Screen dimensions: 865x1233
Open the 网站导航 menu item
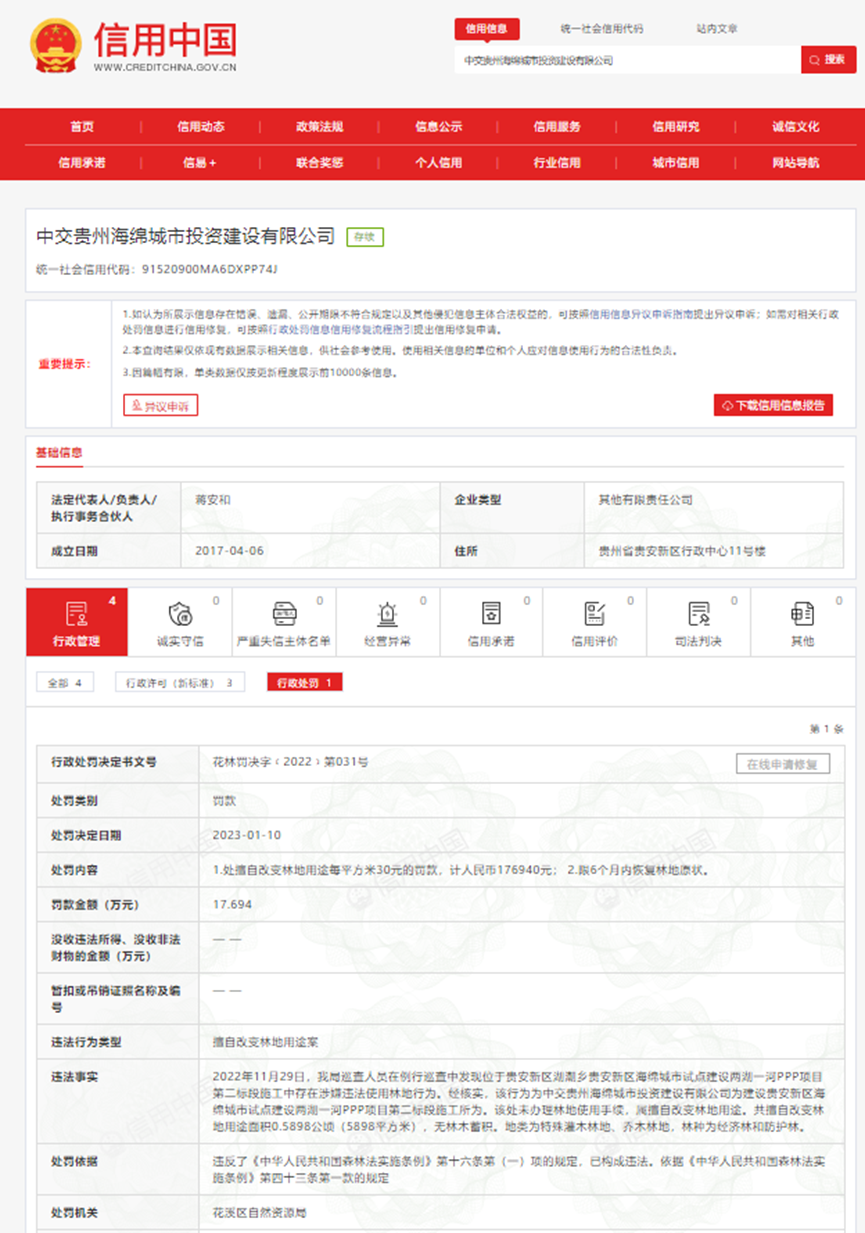(x=795, y=162)
